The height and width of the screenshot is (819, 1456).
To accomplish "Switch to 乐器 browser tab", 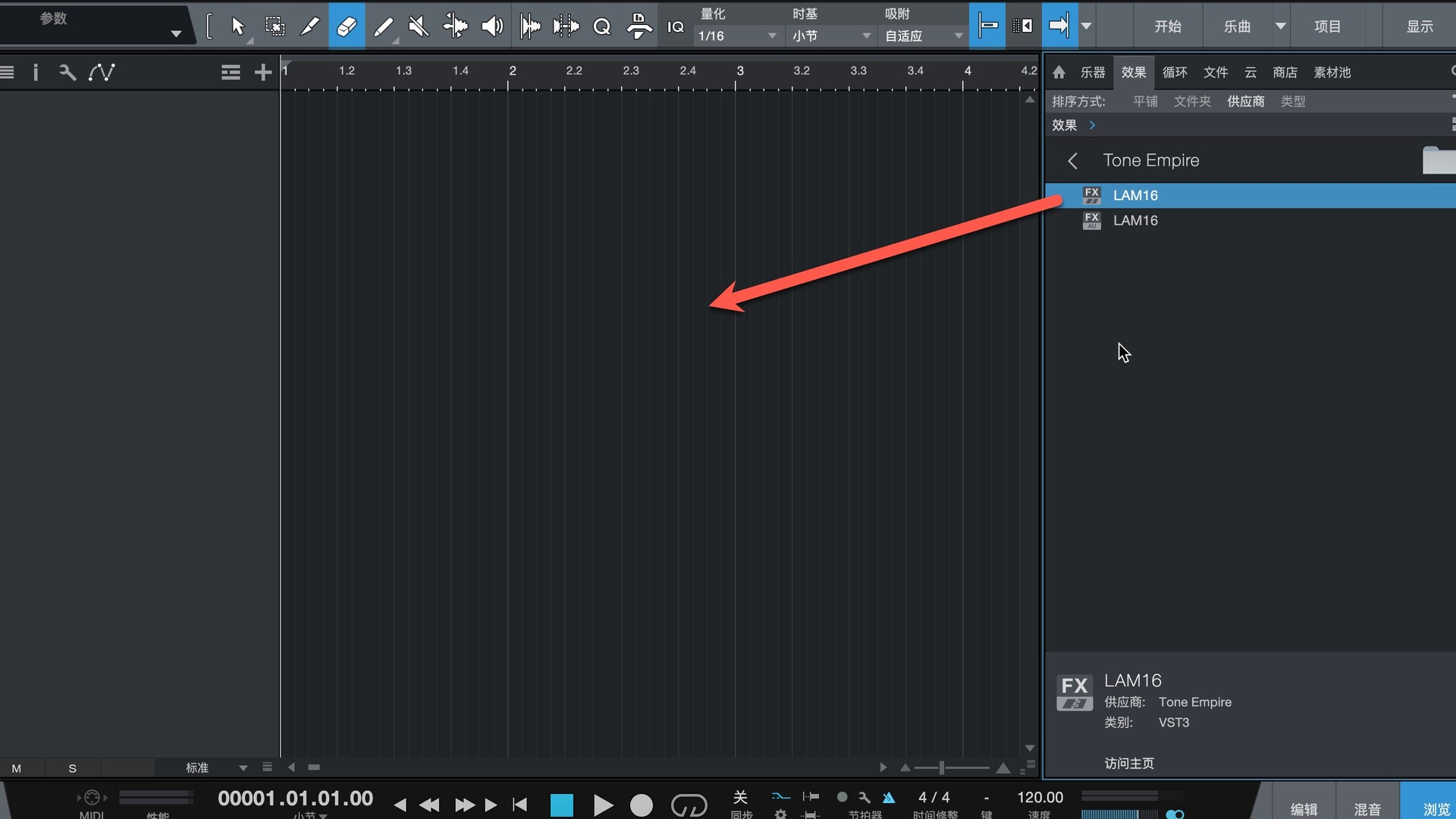I will coord(1092,72).
